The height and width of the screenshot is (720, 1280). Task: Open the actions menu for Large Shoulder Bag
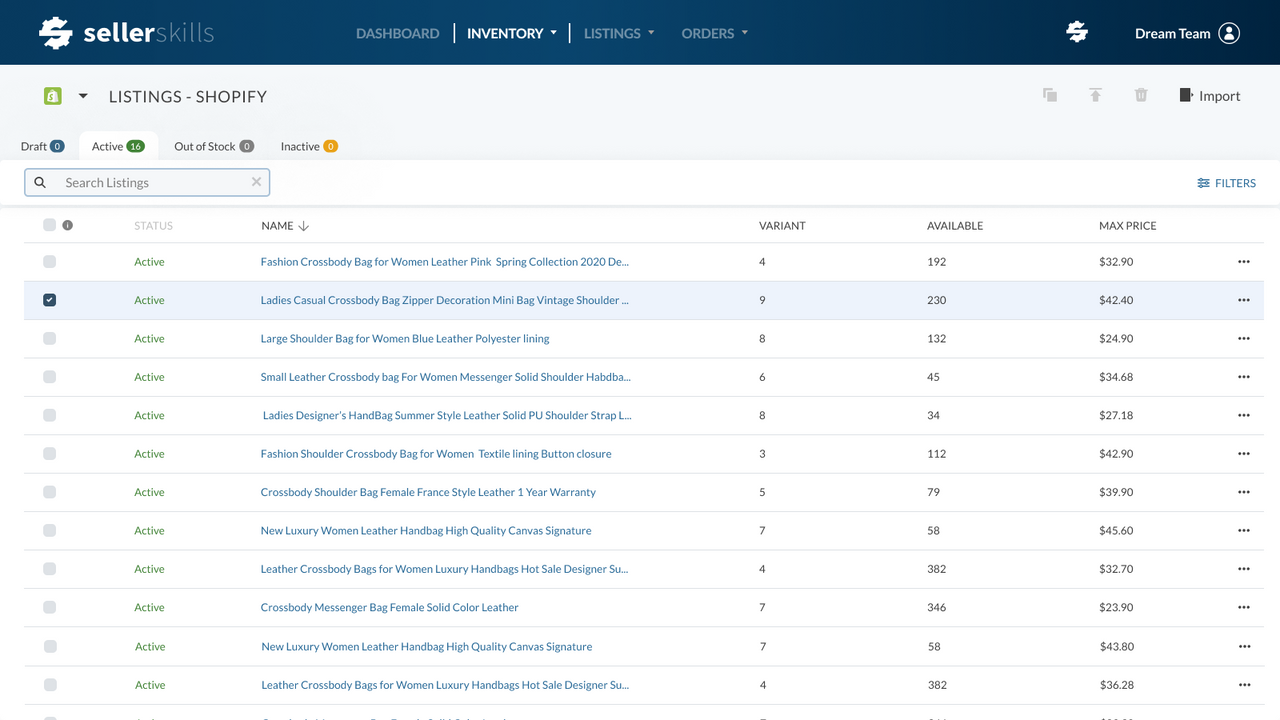tap(1243, 338)
